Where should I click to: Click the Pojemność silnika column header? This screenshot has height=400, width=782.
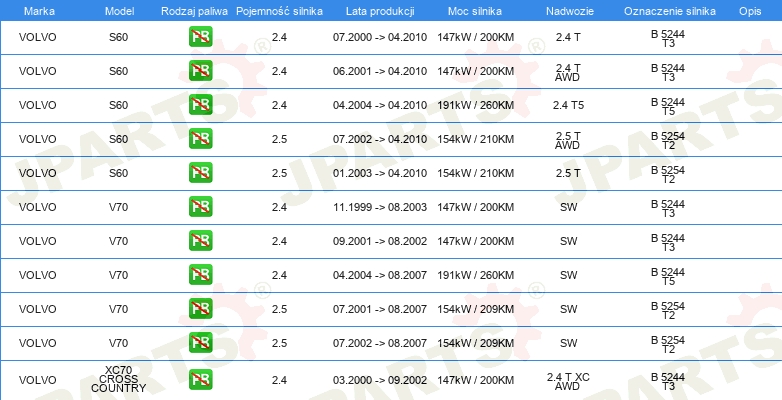[279, 11]
